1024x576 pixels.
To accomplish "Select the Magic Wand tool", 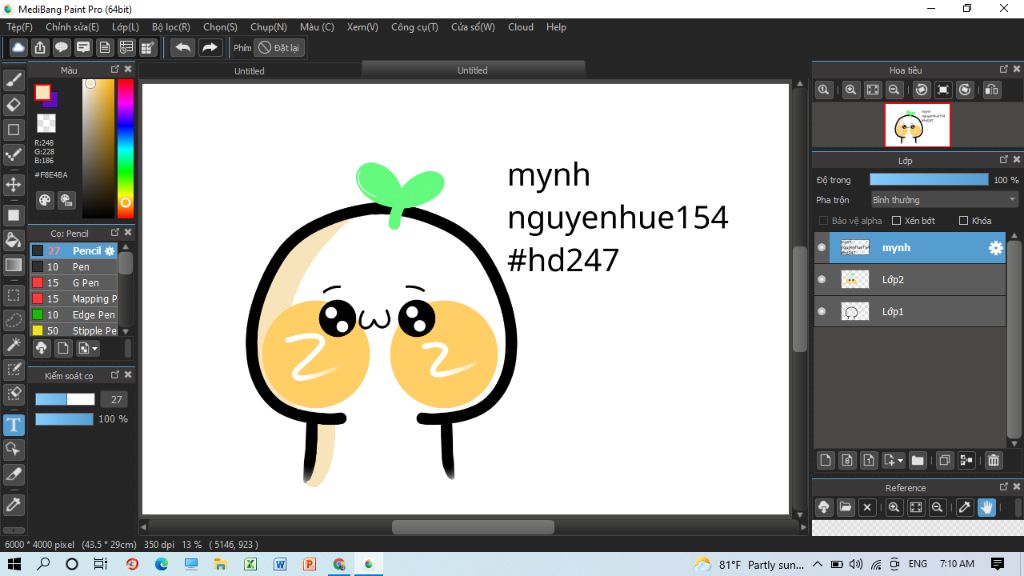I will pos(14,345).
